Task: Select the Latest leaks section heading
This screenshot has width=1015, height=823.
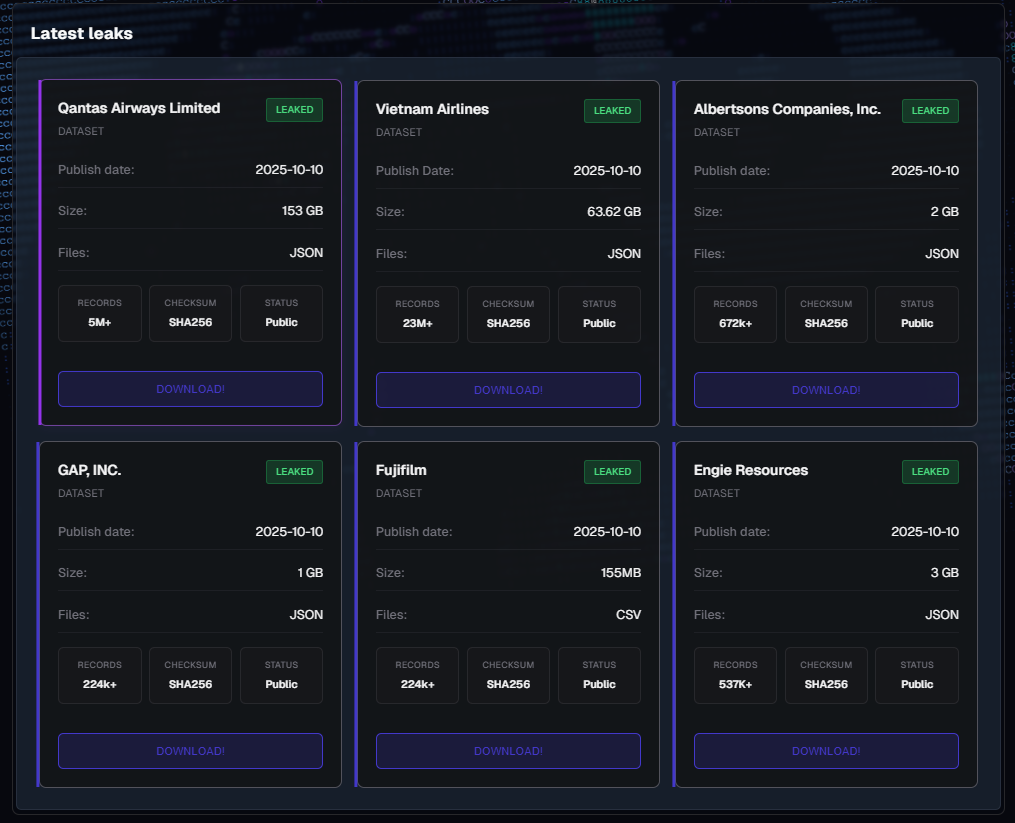Action: (x=82, y=33)
